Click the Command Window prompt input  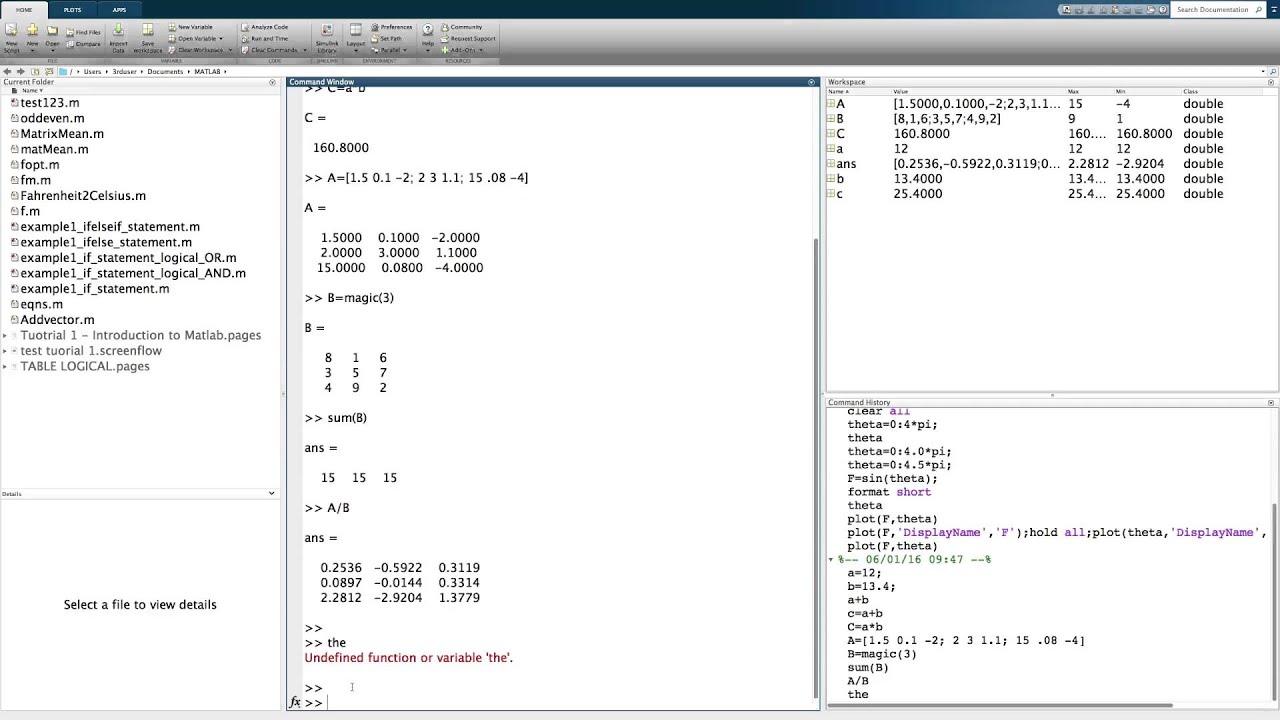[x=568, y=703]
